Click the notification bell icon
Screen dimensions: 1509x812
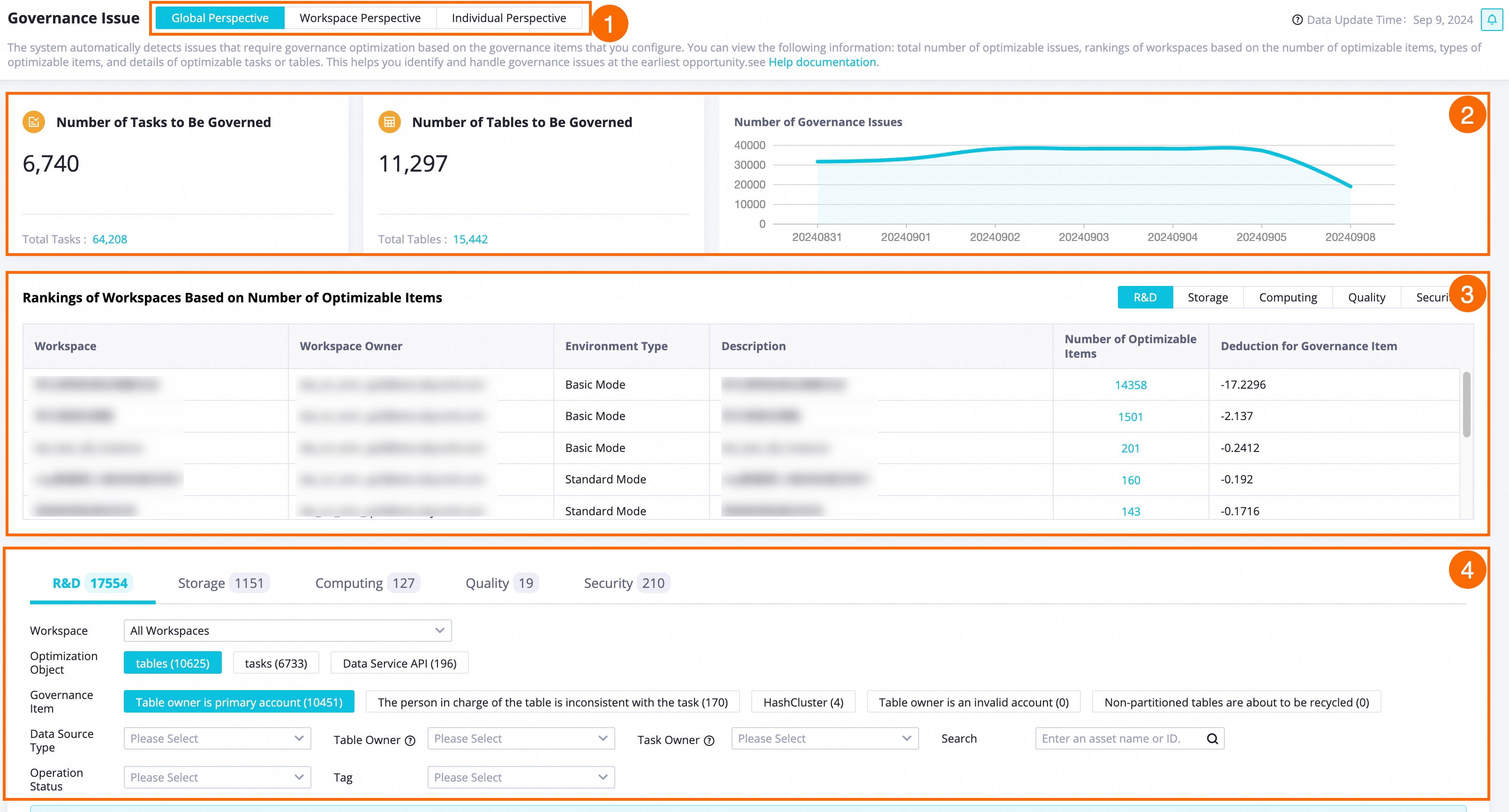(1492, 19)
